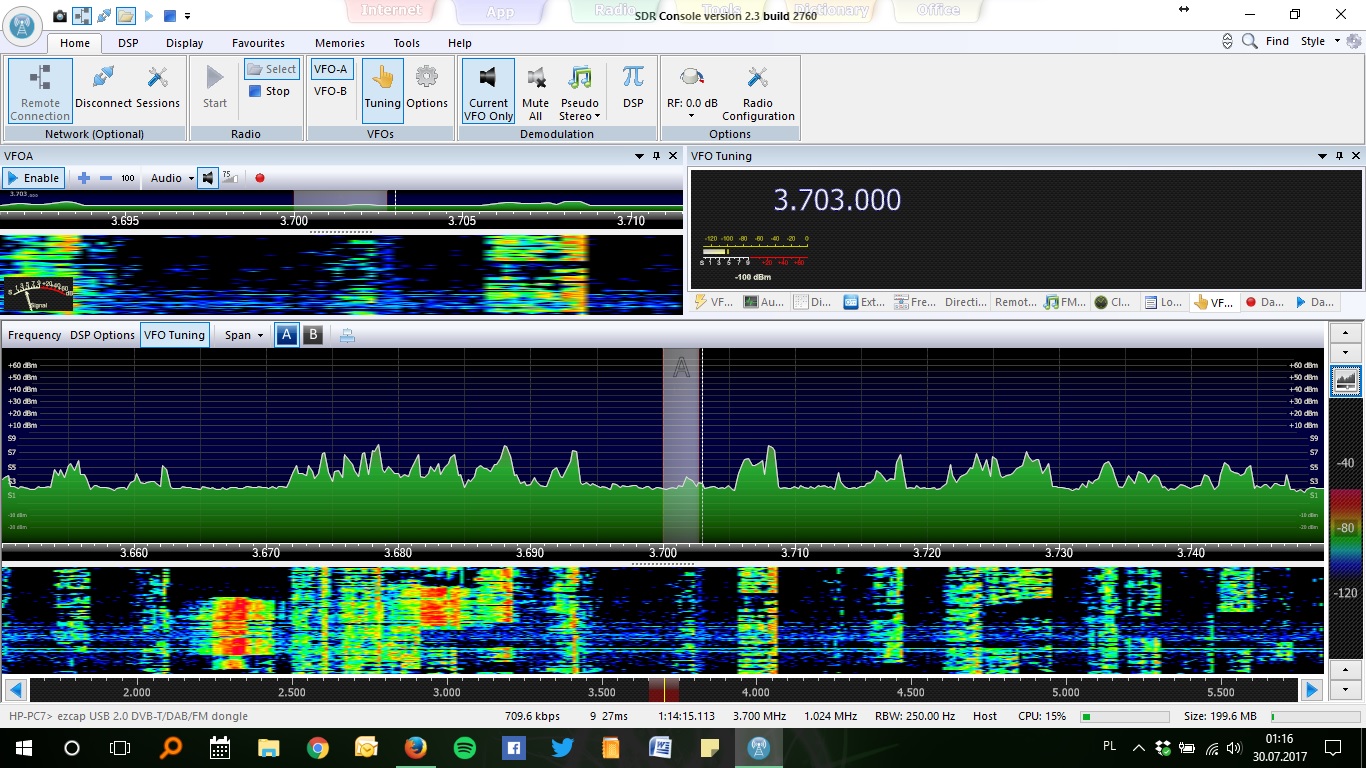This screenshot has height=768, width=1366.
Task: Switch to the Display ribbon tab
Action: pyautogui.click(x=184, y=43)
